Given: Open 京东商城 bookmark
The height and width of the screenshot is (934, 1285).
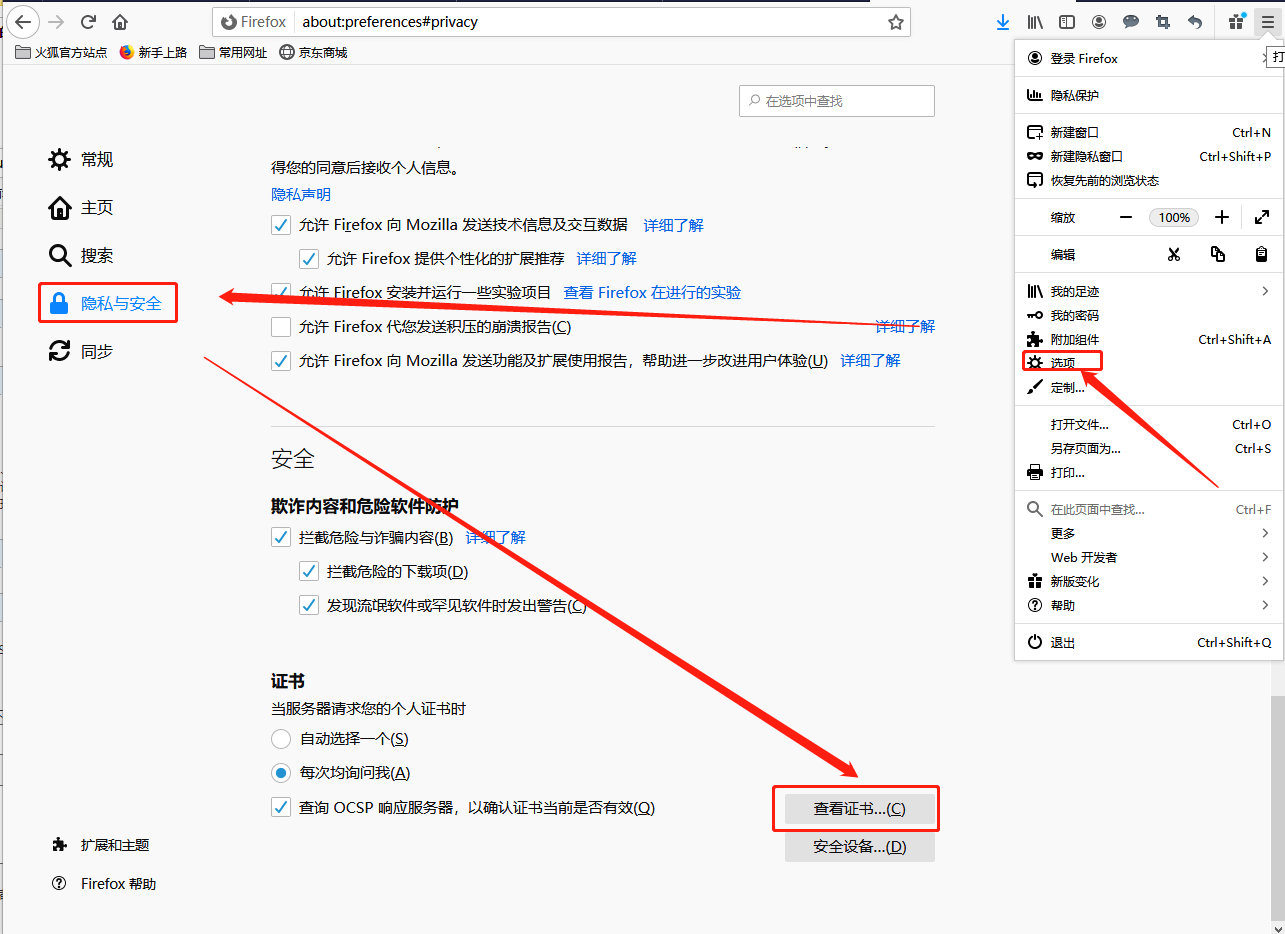Looking at the screenshot, I should tap(313, 52).
